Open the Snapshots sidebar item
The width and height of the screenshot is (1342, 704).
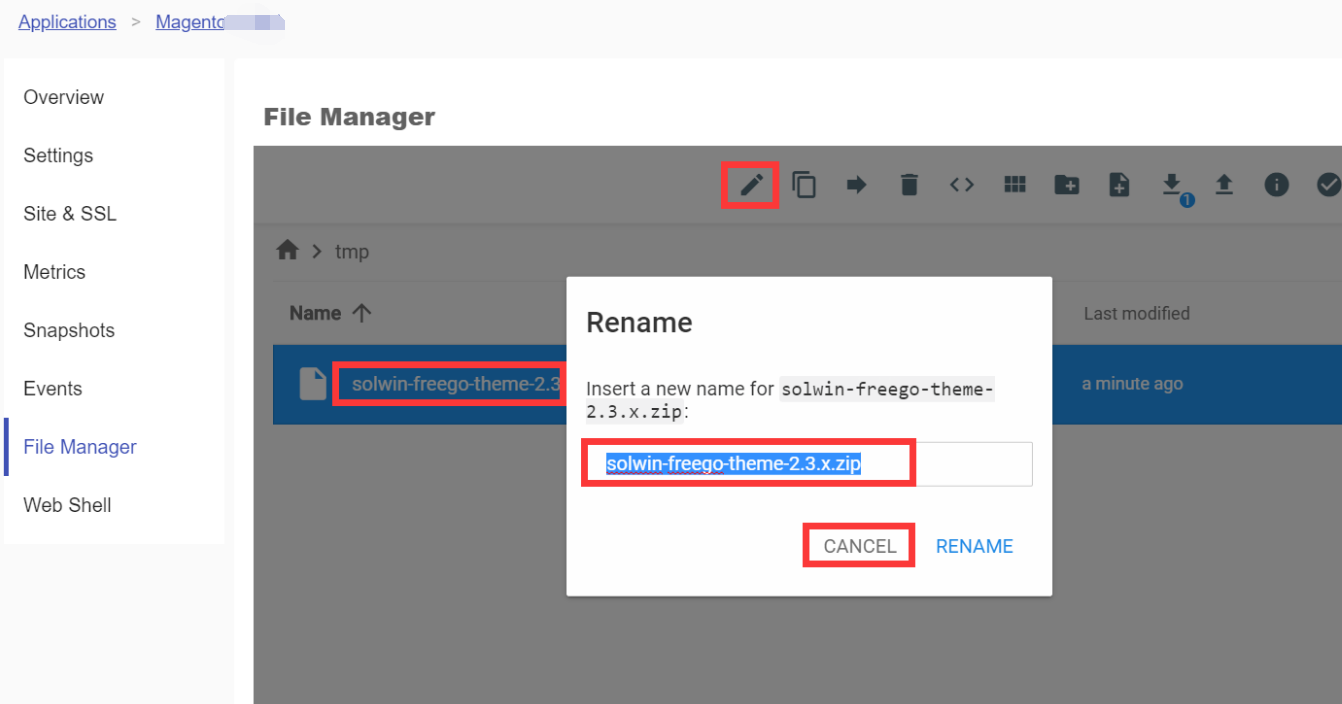coord(69,330)
